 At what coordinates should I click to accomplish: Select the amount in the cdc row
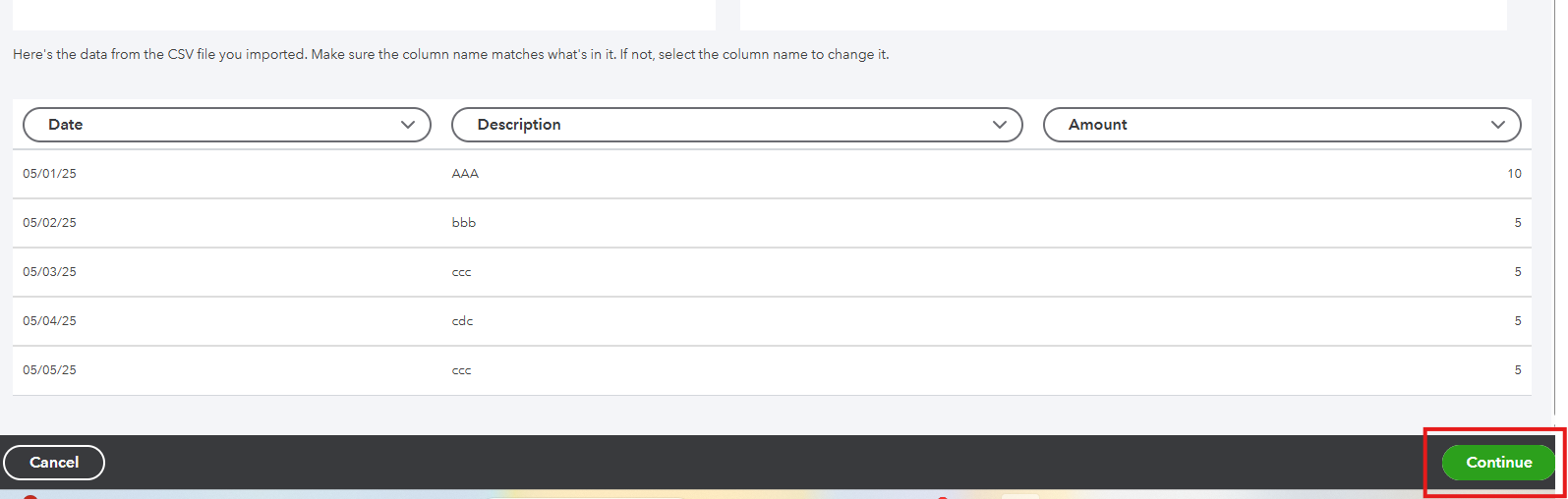tap(1518, 321)
